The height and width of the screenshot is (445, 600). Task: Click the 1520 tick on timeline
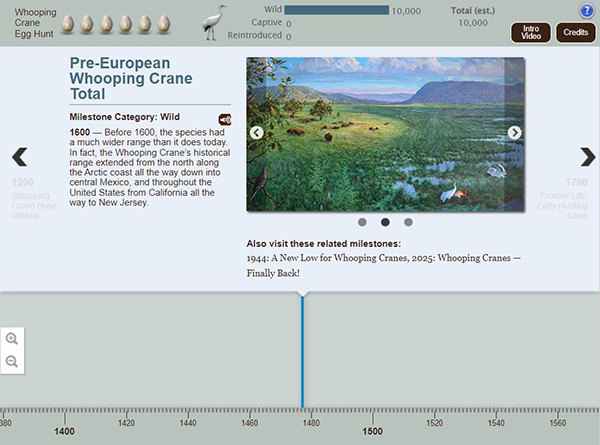point(434,423)
